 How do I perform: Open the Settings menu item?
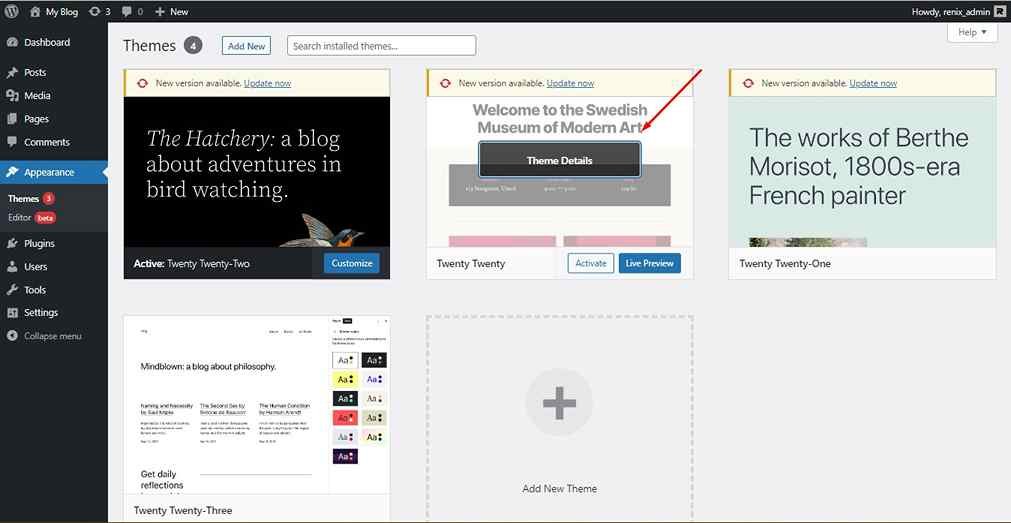coord(54,313)
